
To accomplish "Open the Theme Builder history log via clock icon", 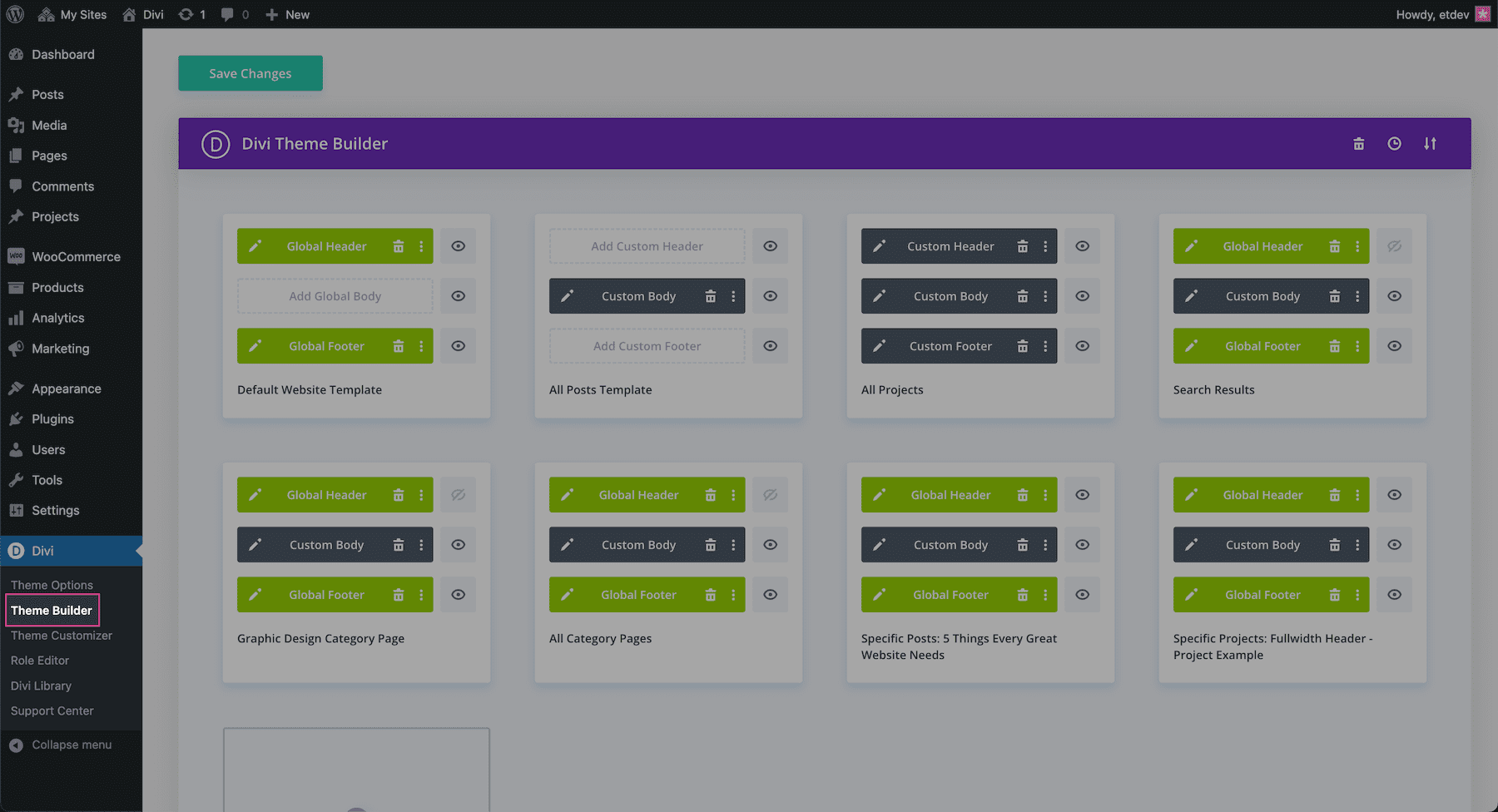I will (1395, 143).
